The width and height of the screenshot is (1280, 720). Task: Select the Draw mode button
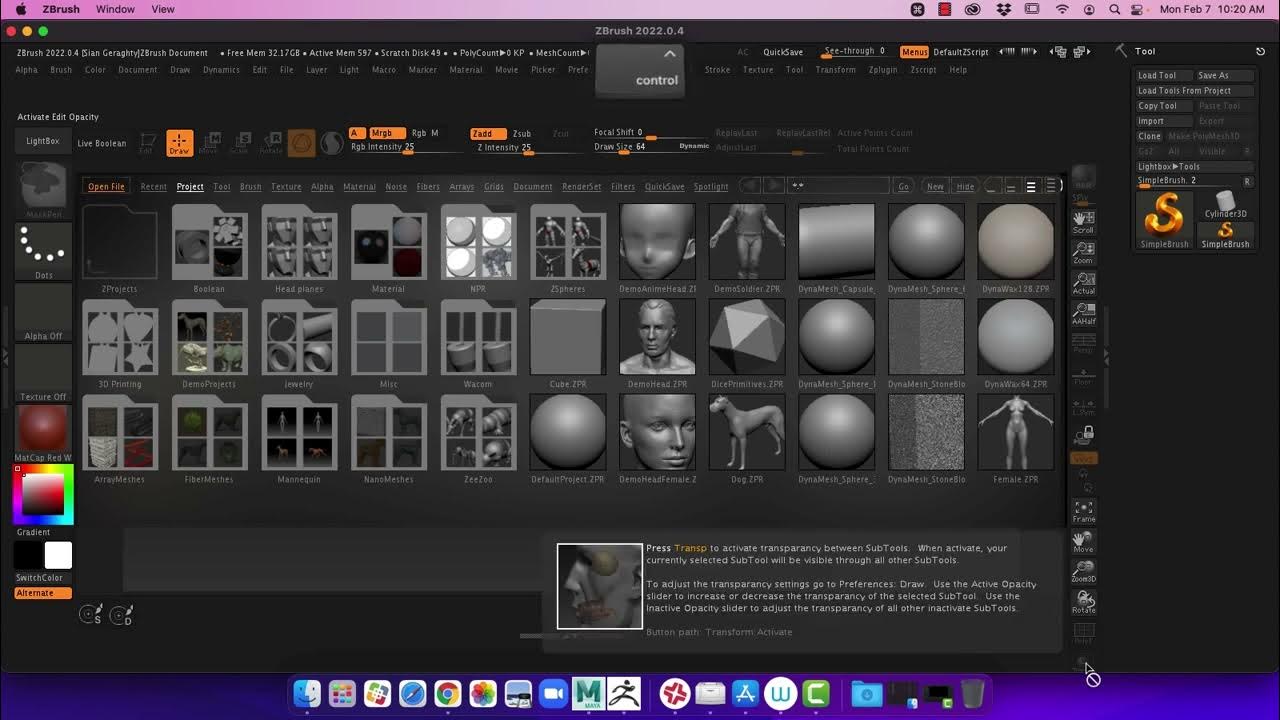coord(180,143)
